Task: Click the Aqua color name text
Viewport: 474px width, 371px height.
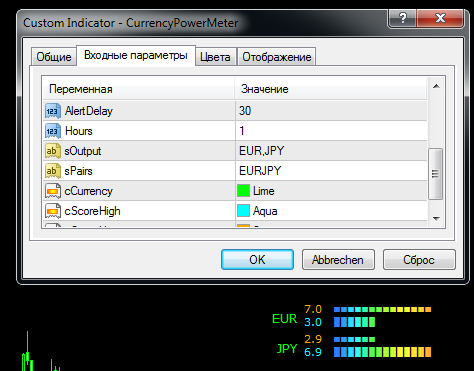Action: pos(265,211)
